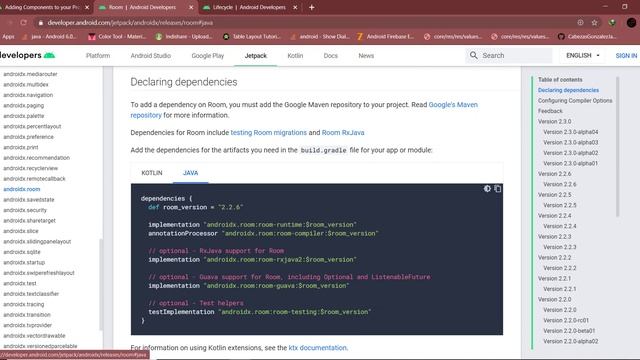Click the site padlock icon
Viewport: 640px width, 360px height.
point(40,23)
